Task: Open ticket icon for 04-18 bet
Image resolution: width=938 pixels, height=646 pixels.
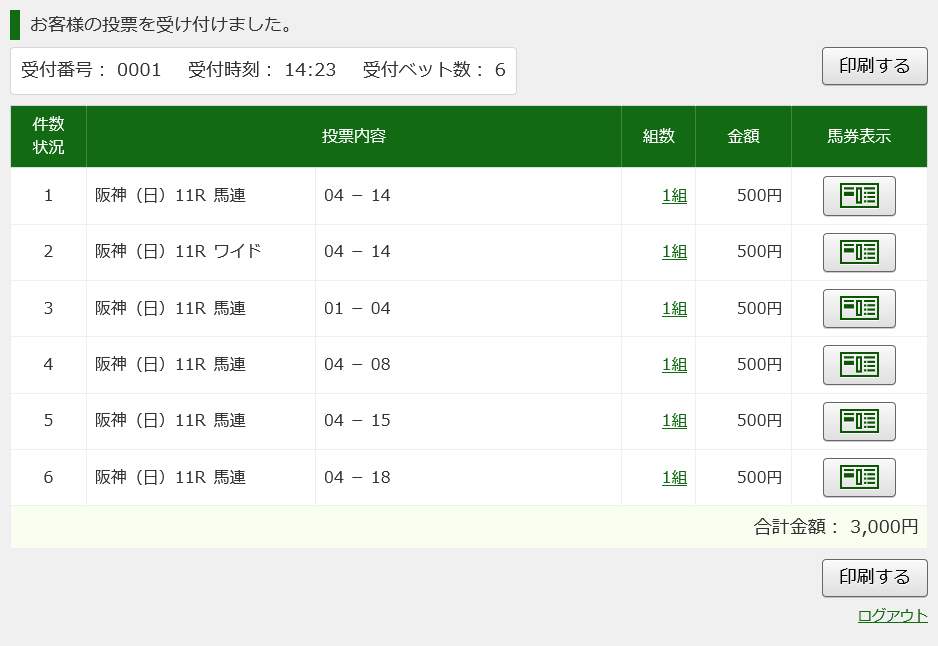Action: click(859, 477)
